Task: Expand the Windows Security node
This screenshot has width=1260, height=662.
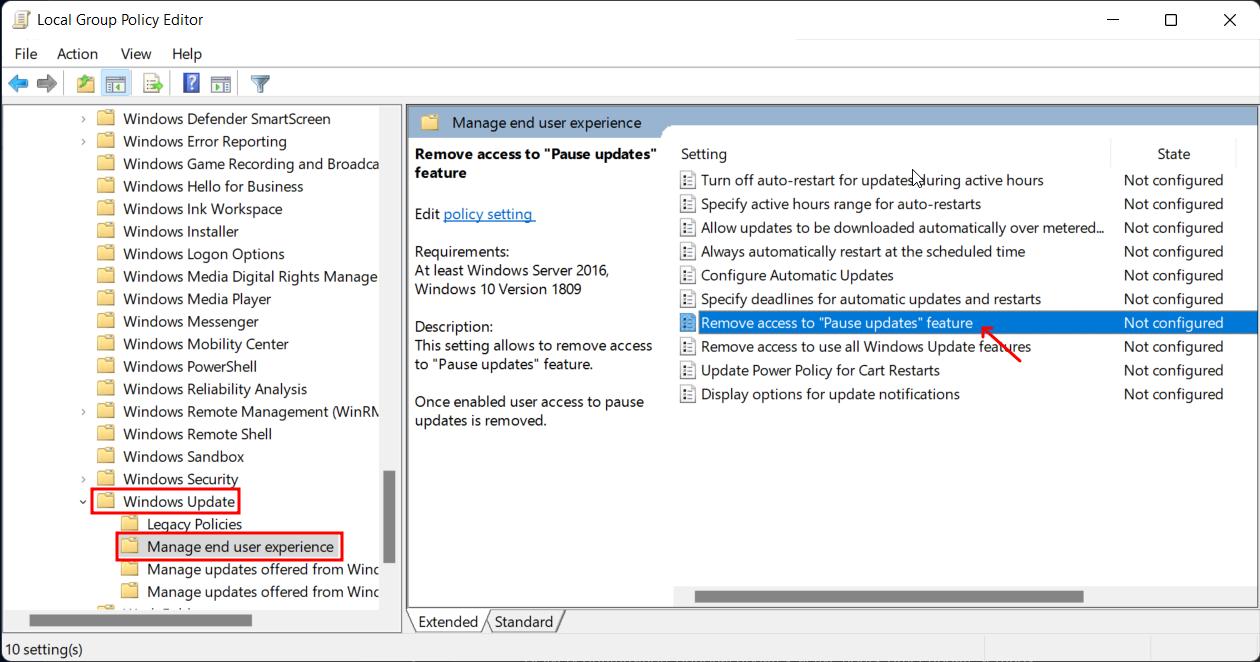Action: click(x=83, y=479)
